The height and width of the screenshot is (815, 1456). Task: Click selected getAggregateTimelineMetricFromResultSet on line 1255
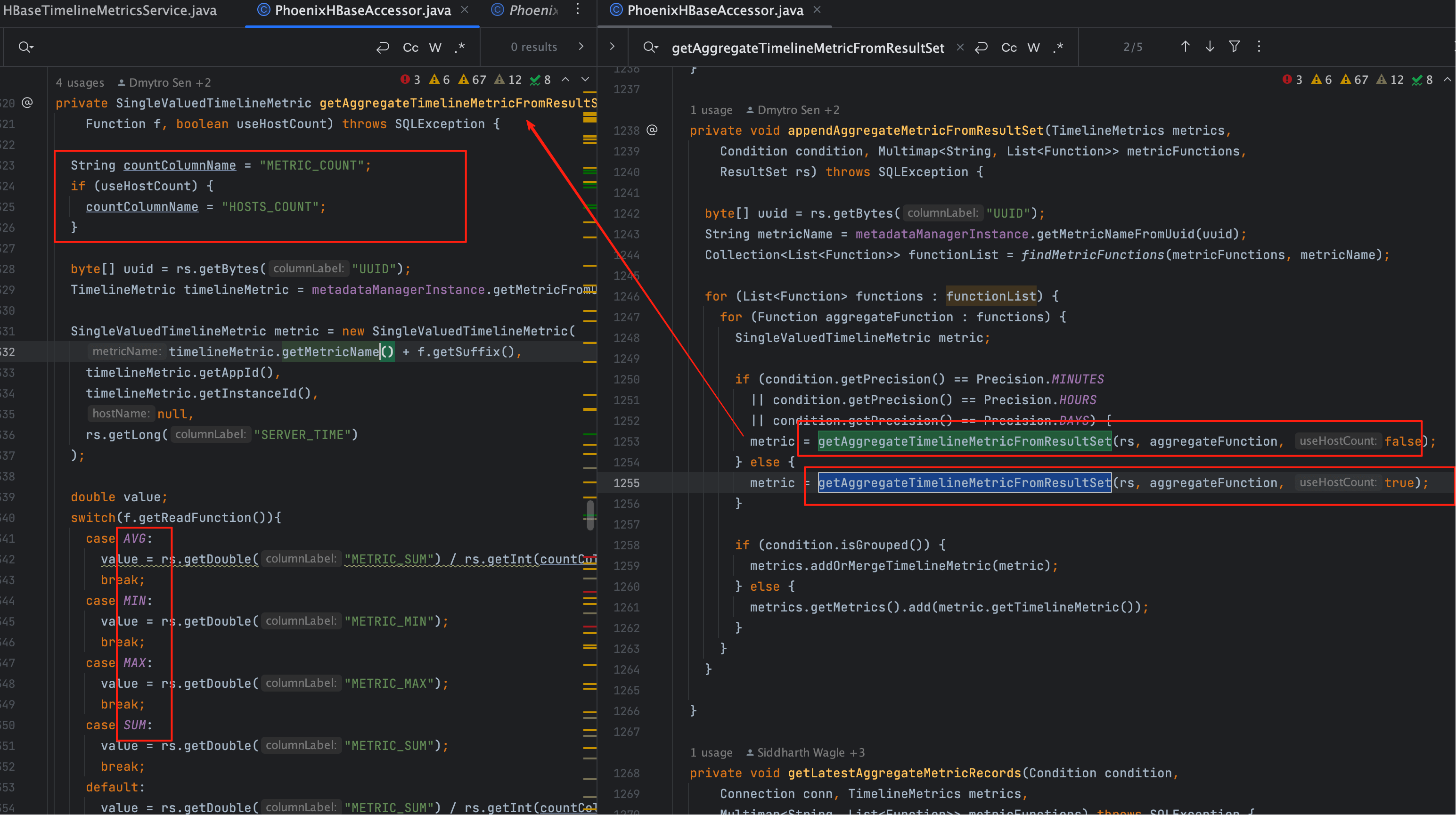click(964, 483)
